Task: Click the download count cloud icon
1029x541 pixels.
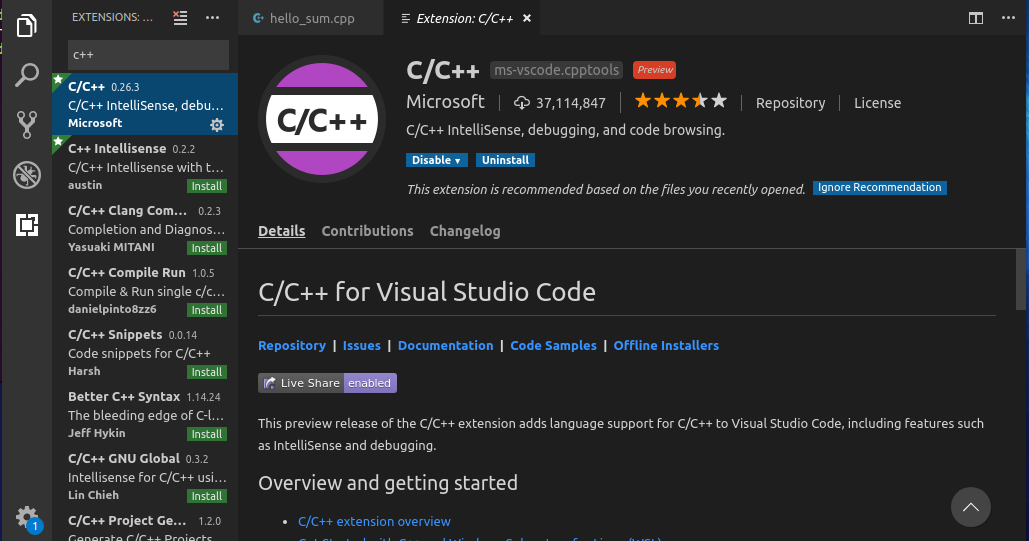Action: click(522, 102)
